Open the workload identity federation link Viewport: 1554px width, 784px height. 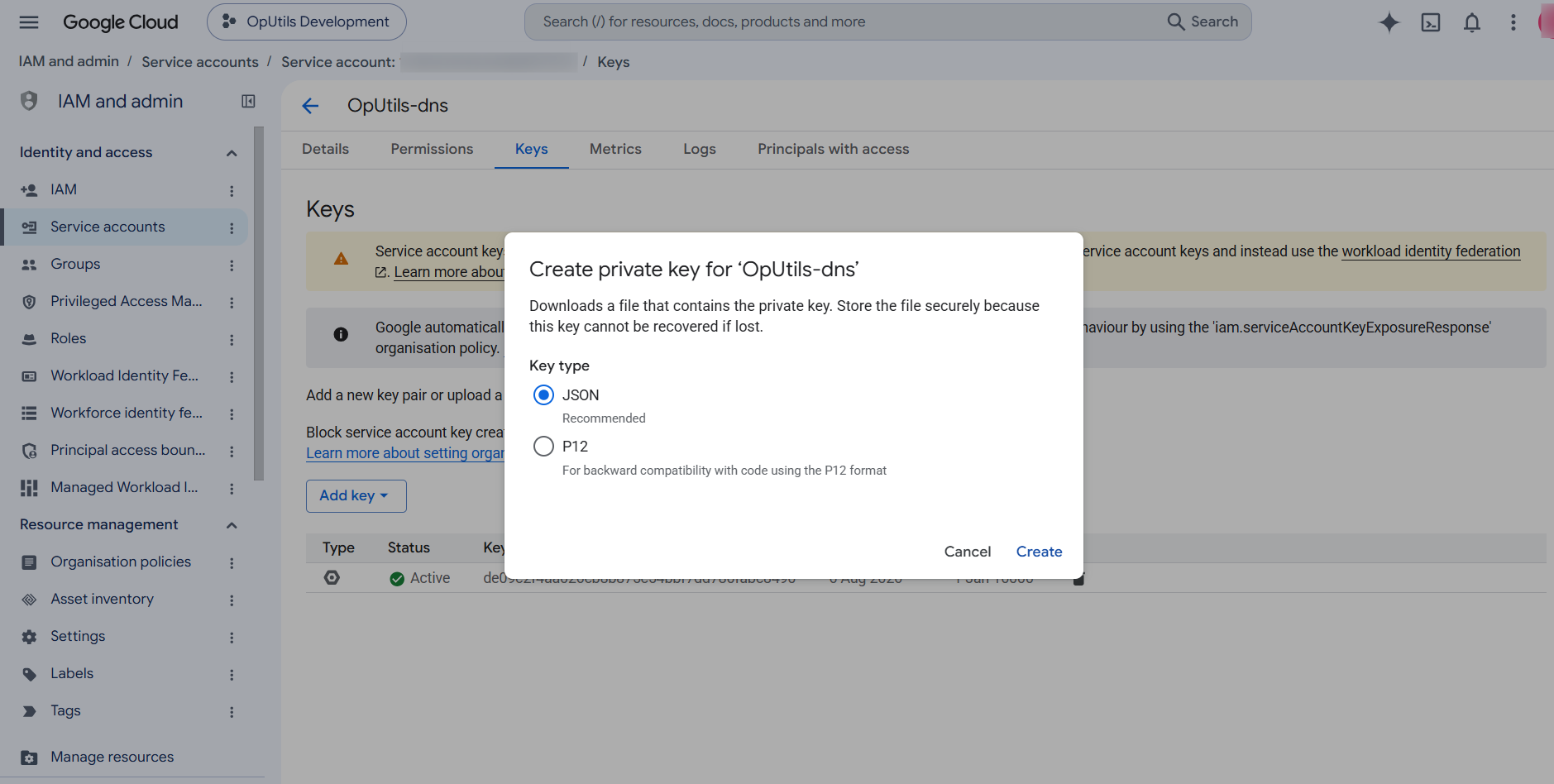[1431, 251]
